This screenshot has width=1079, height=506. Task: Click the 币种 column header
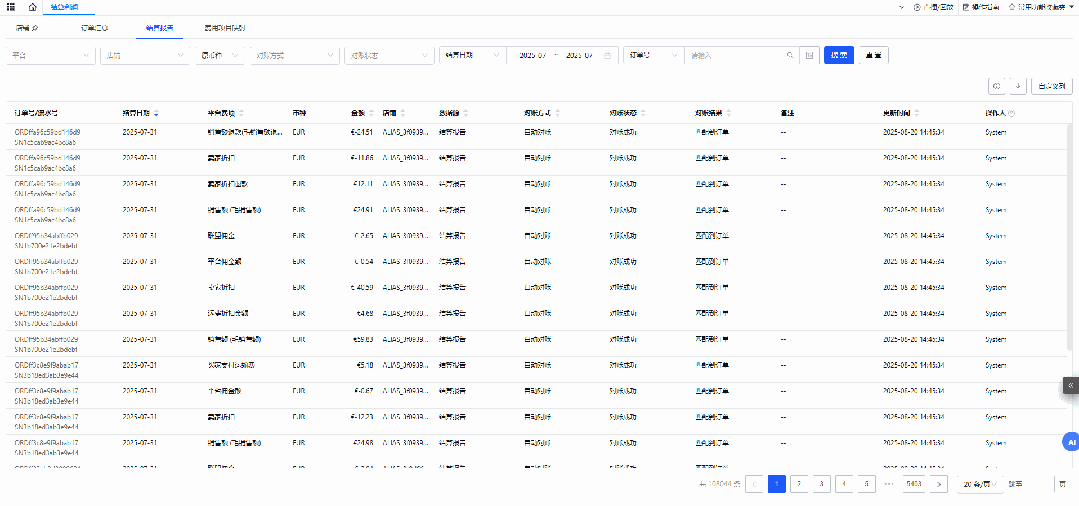[299, 113]
